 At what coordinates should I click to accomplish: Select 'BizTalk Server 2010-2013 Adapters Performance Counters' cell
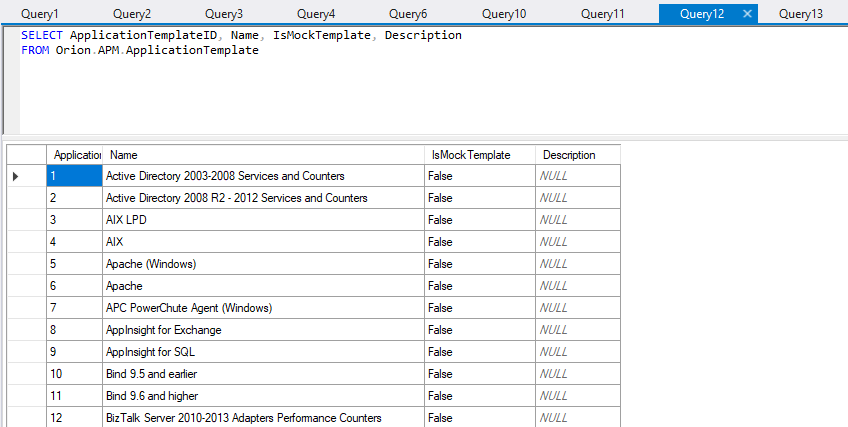[x=263, y=417]
